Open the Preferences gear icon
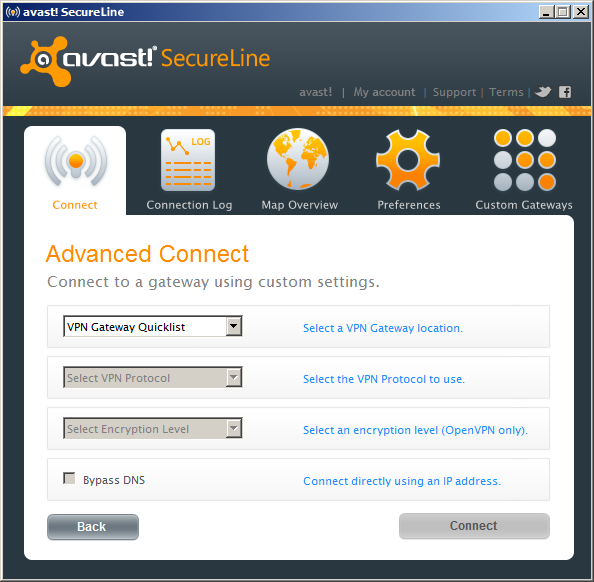This screenshot has width=594, height=582. point(408,160)
